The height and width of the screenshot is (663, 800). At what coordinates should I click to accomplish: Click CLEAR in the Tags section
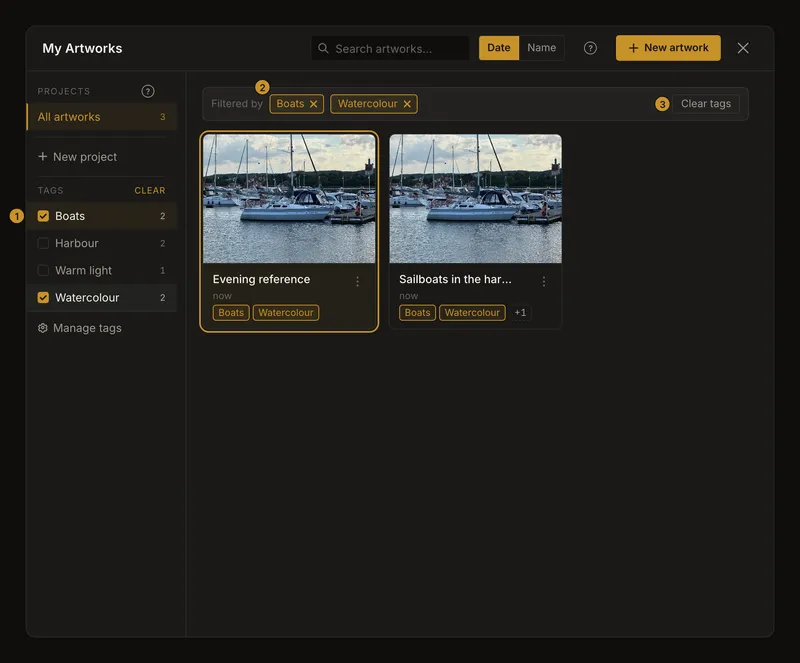pos(149,190)
